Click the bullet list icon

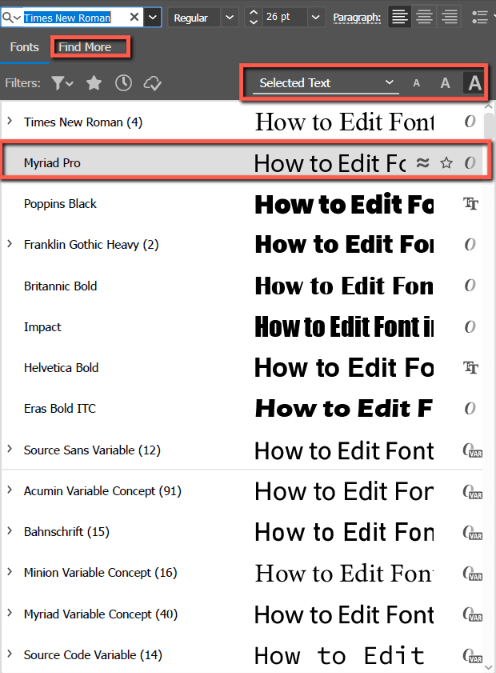pos(480,17)
